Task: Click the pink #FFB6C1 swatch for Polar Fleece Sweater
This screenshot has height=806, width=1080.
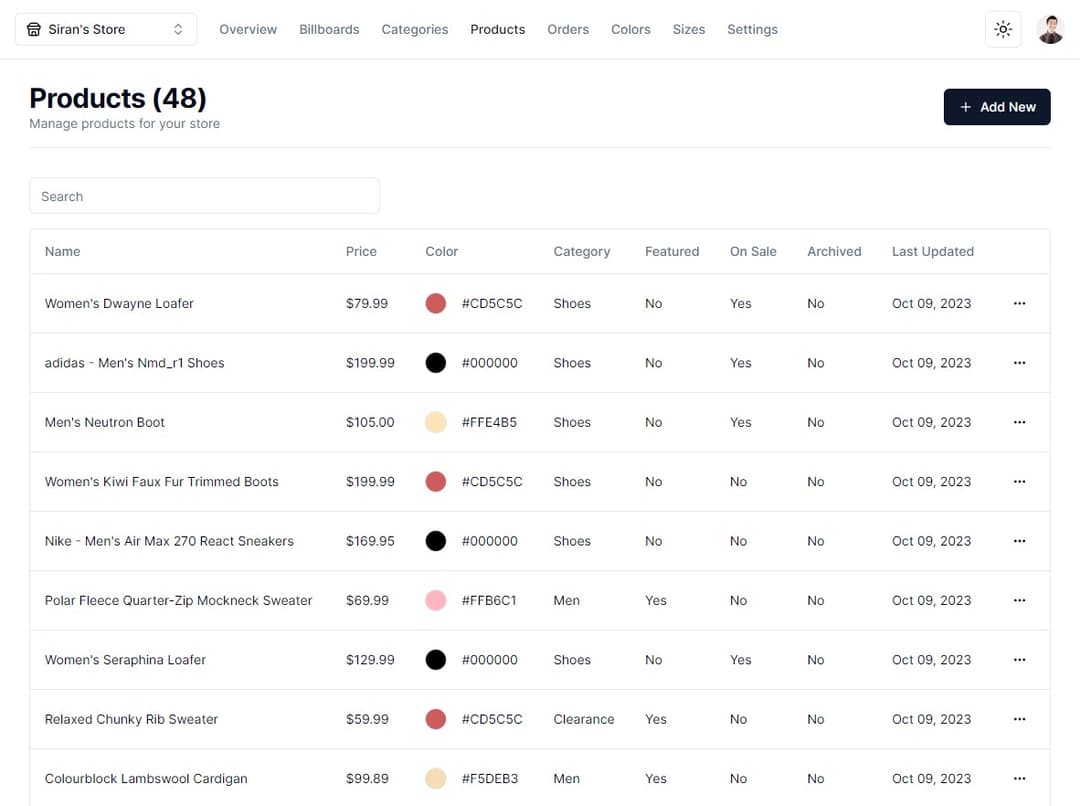Action: coord(435,601)
